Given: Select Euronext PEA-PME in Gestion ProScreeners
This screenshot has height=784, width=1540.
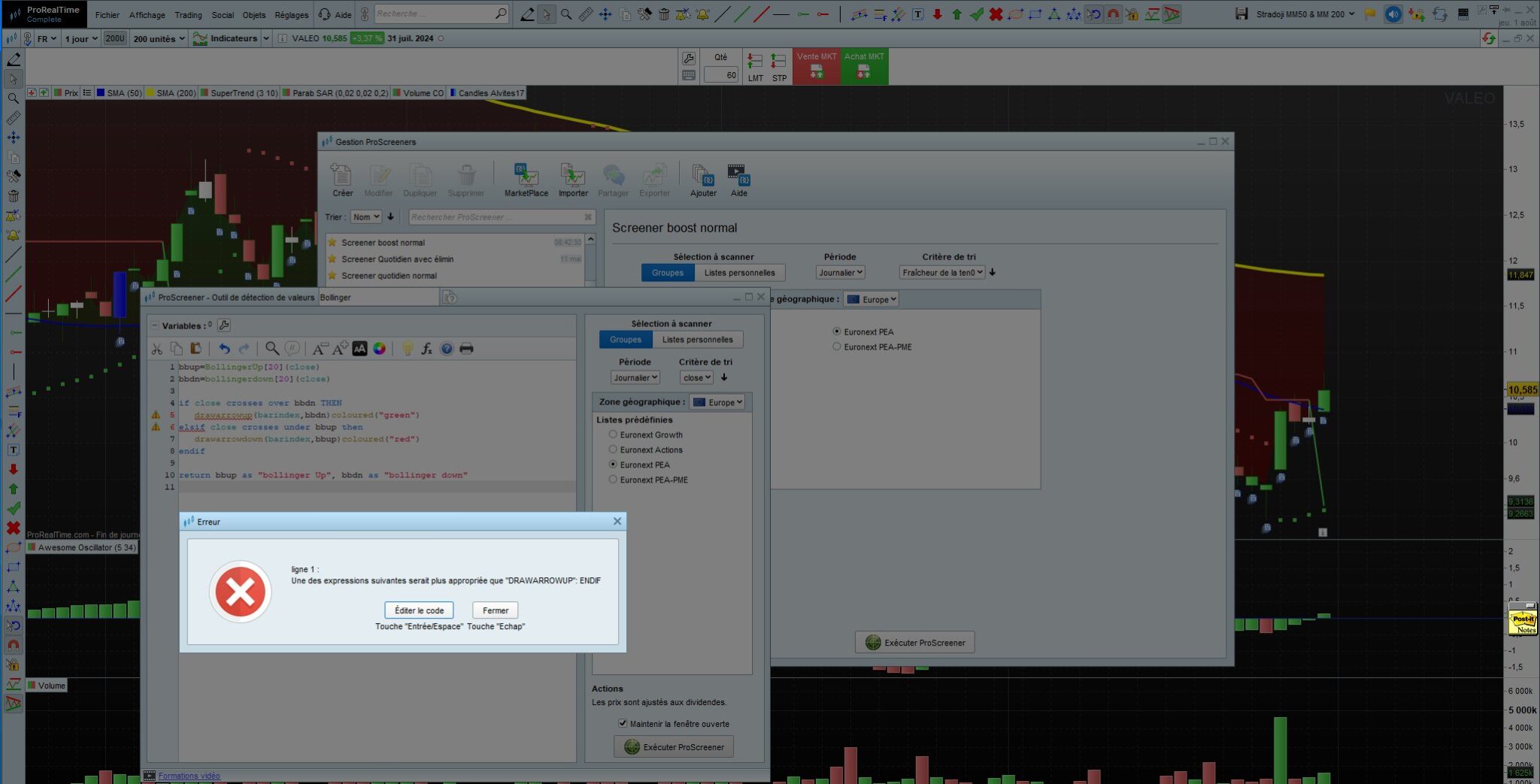Looking at the screenshot, I should (836, 347).
